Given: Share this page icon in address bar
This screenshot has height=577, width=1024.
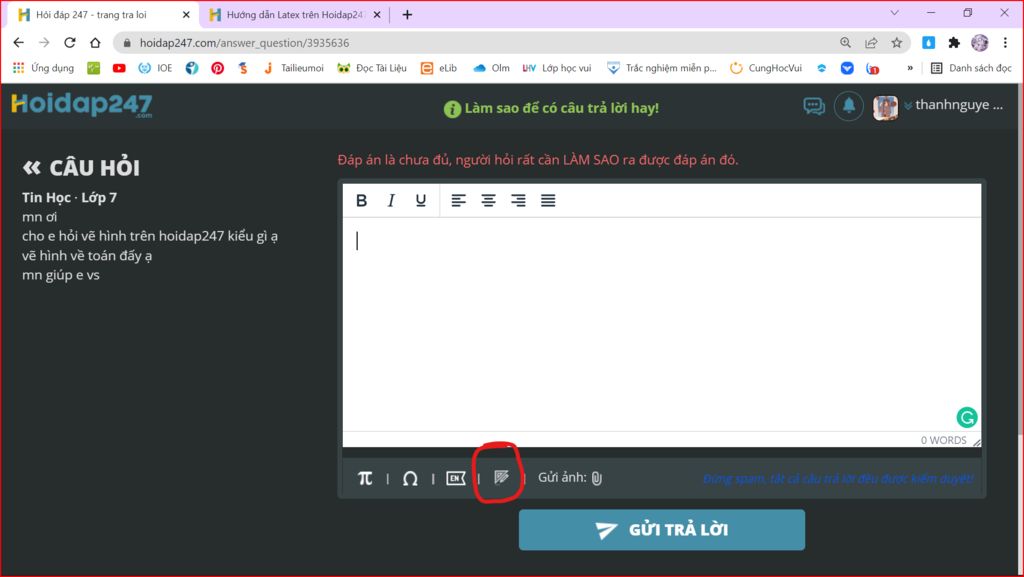Looking at the screenshot, I should pos(871,43).
